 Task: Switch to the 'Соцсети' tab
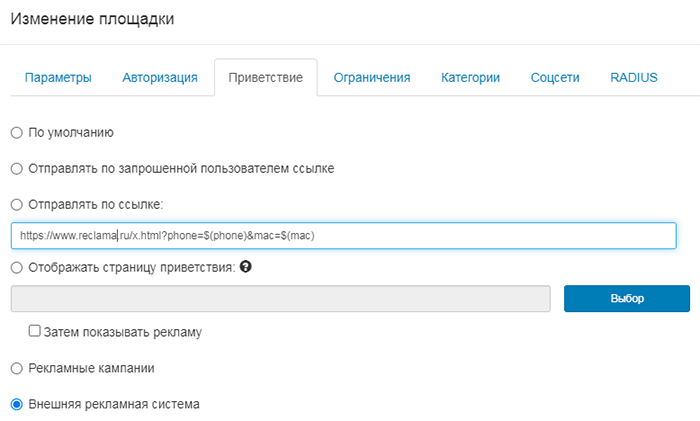(555, 78)
